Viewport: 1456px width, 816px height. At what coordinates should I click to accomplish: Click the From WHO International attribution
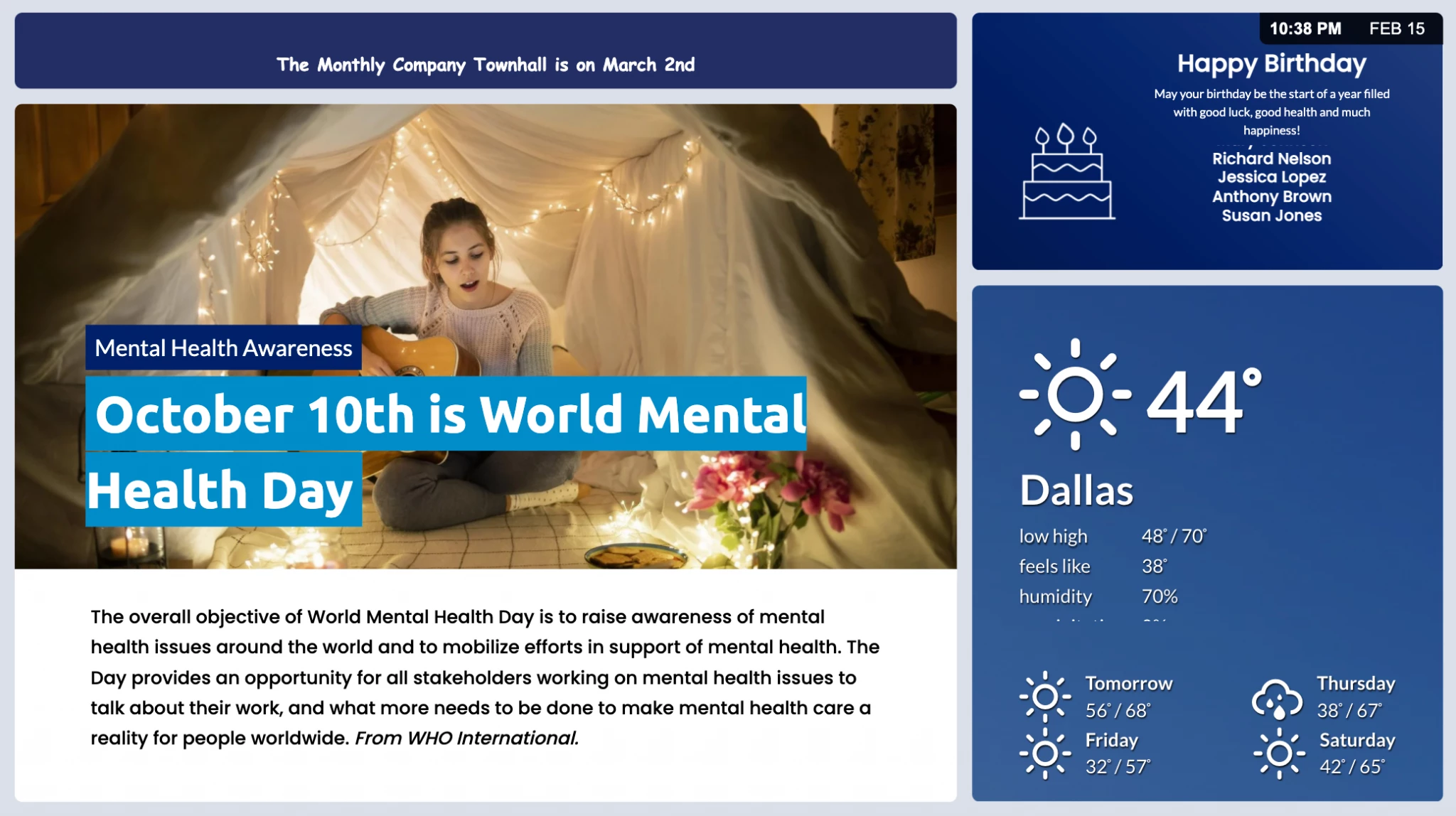(x=466, y=738)
